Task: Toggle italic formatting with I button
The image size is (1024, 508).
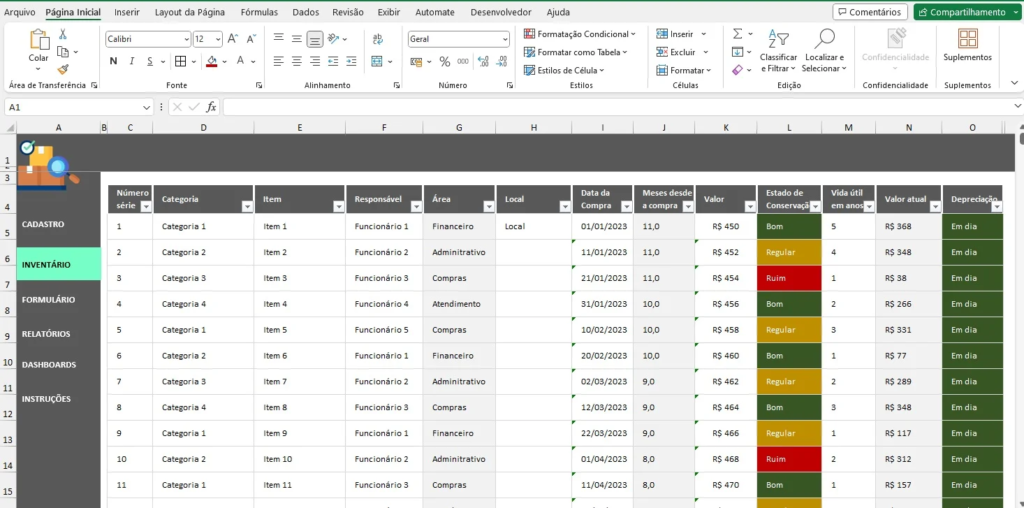Action: point(133,61)
